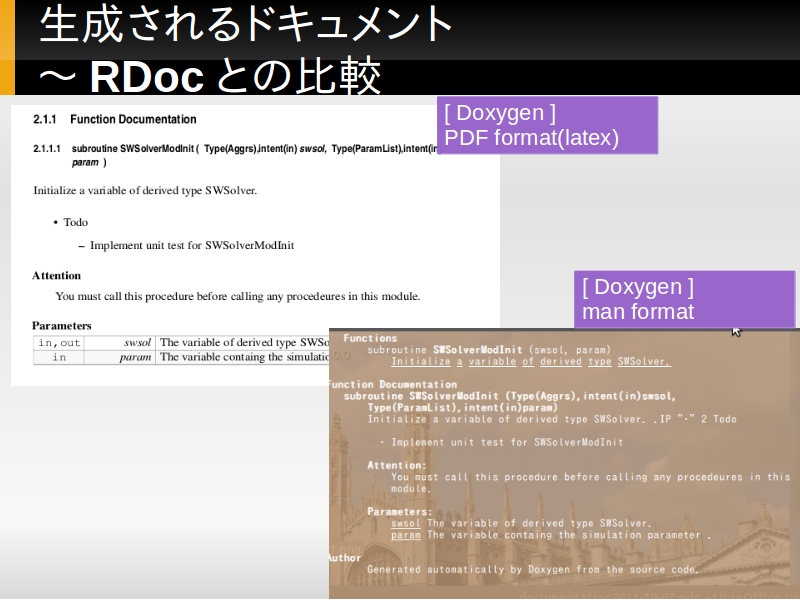Click the Functions heading in man page
The width and height of the screenshot is (800, 600).
370,338
